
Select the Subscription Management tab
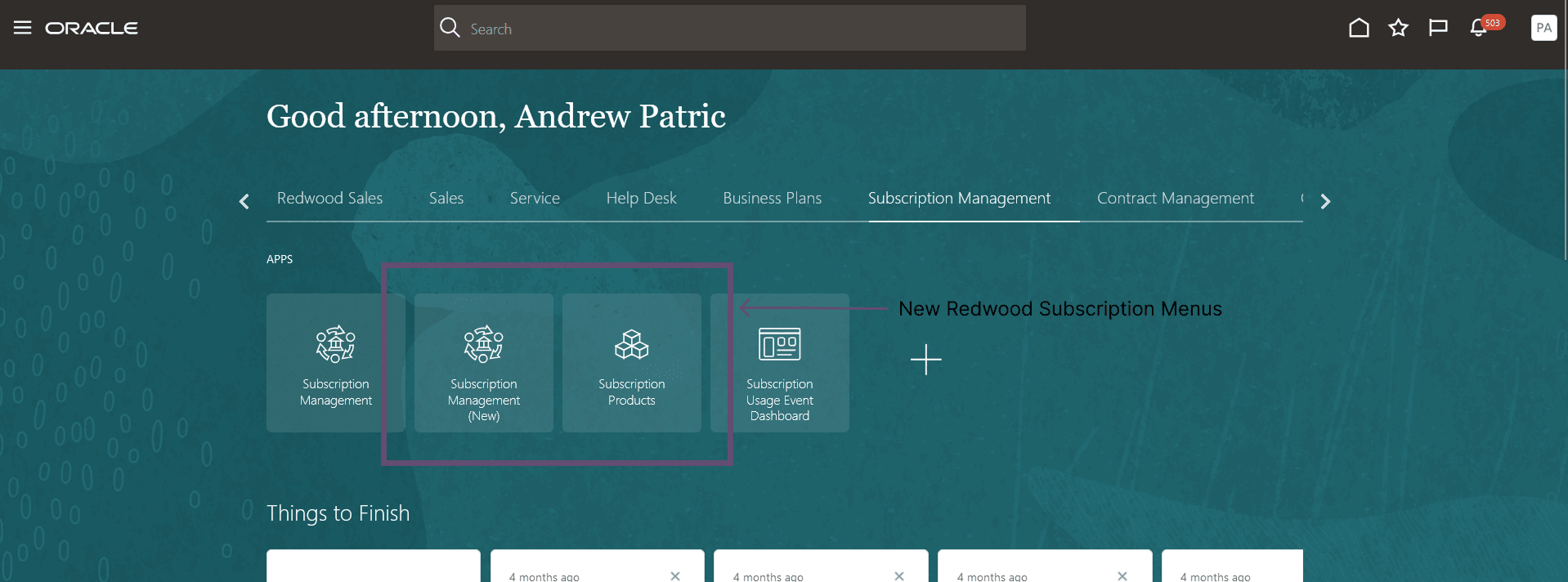[x=959, y=198]
